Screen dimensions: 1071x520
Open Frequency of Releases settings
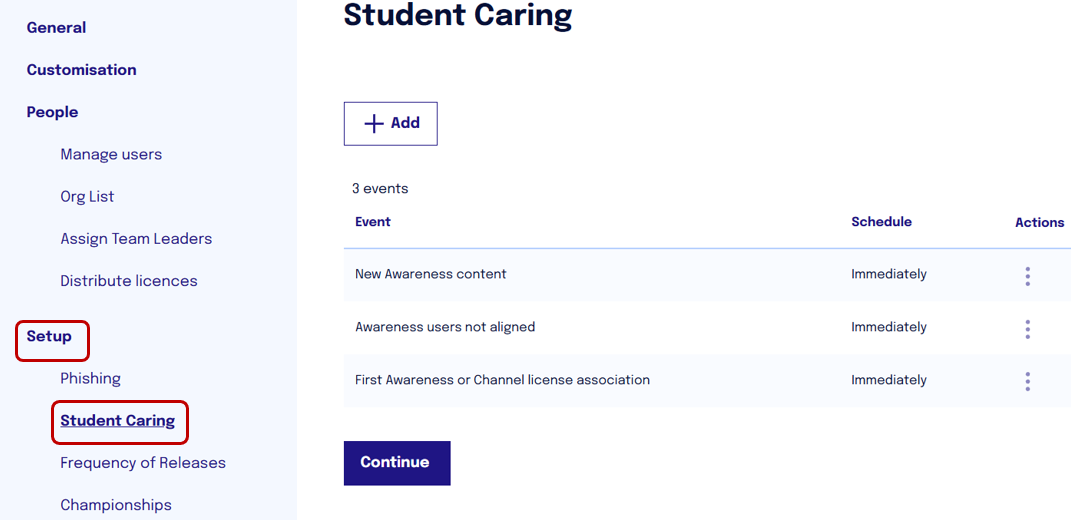tap(143, 463)
